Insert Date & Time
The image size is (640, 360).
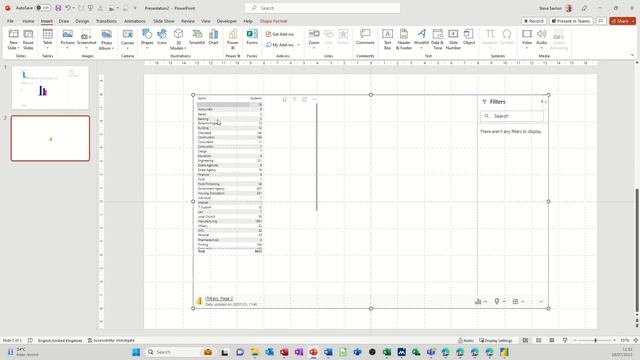pyautogui.click(x=437, y=40)
